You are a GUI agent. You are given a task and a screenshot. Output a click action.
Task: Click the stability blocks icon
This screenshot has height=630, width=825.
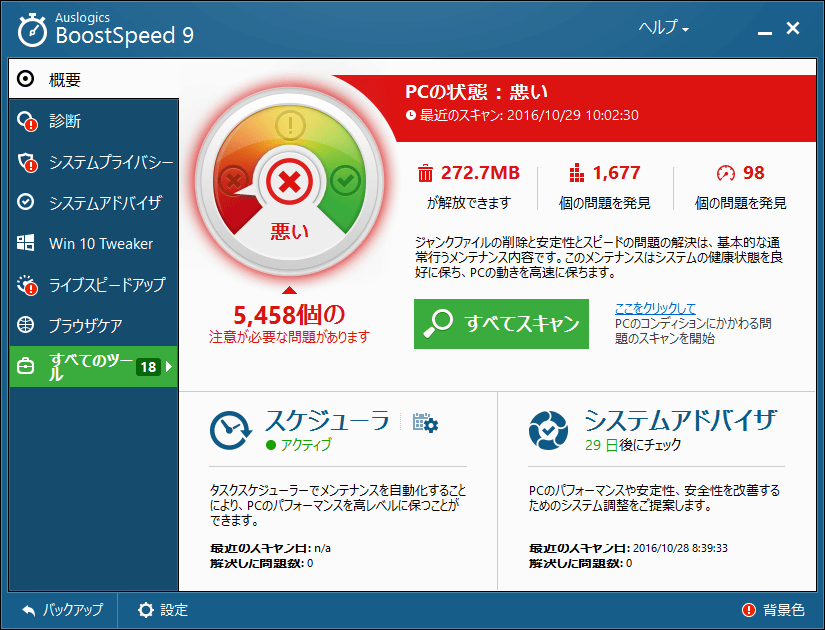[x=577, y=173]
